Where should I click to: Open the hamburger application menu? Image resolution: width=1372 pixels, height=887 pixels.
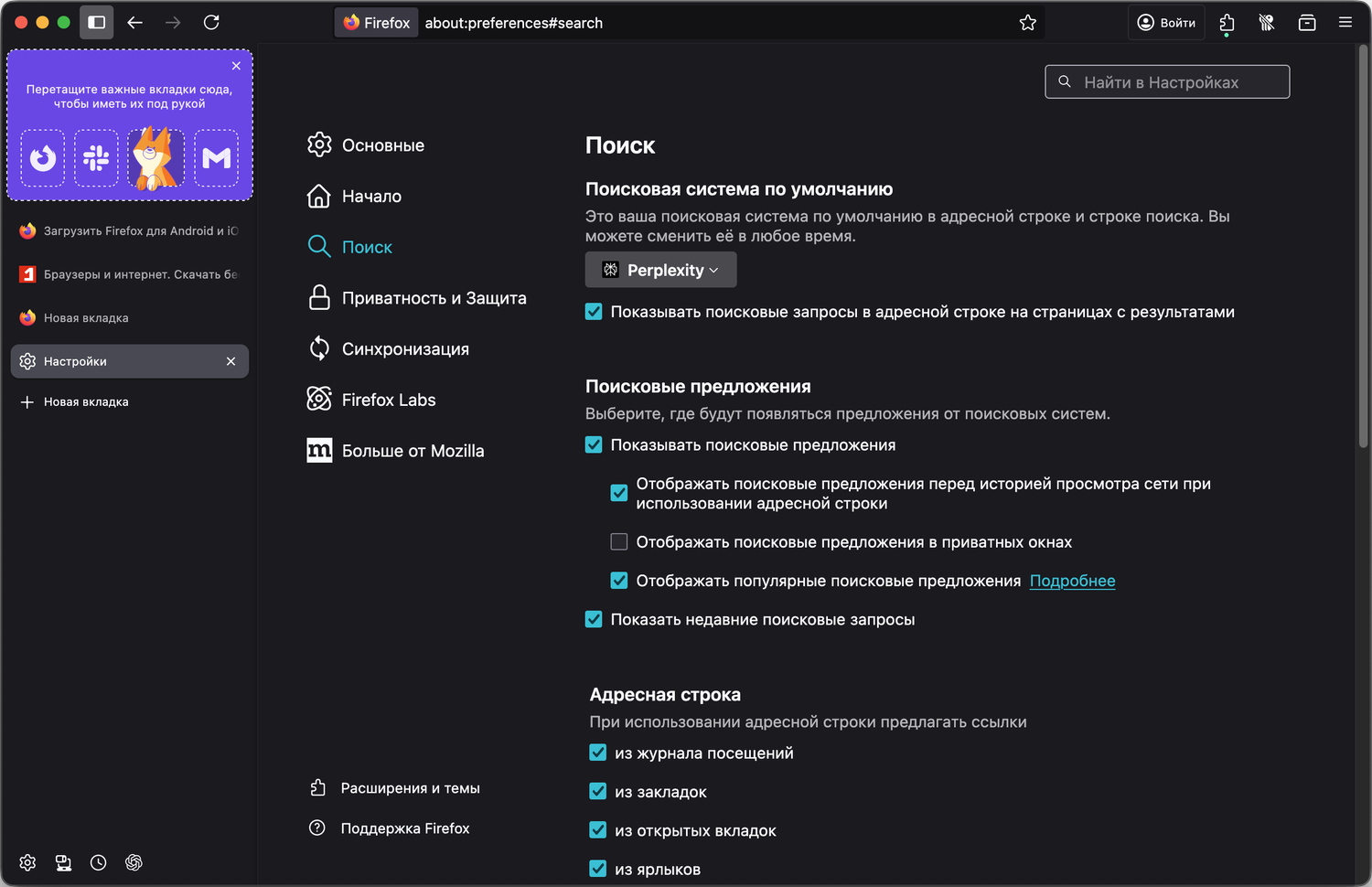click(x=1345, y=23)
